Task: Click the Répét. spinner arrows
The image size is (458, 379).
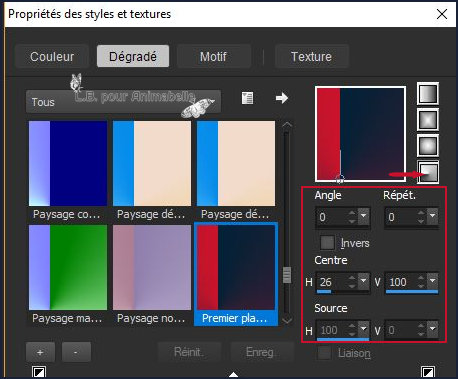Action: coord(421,217)
